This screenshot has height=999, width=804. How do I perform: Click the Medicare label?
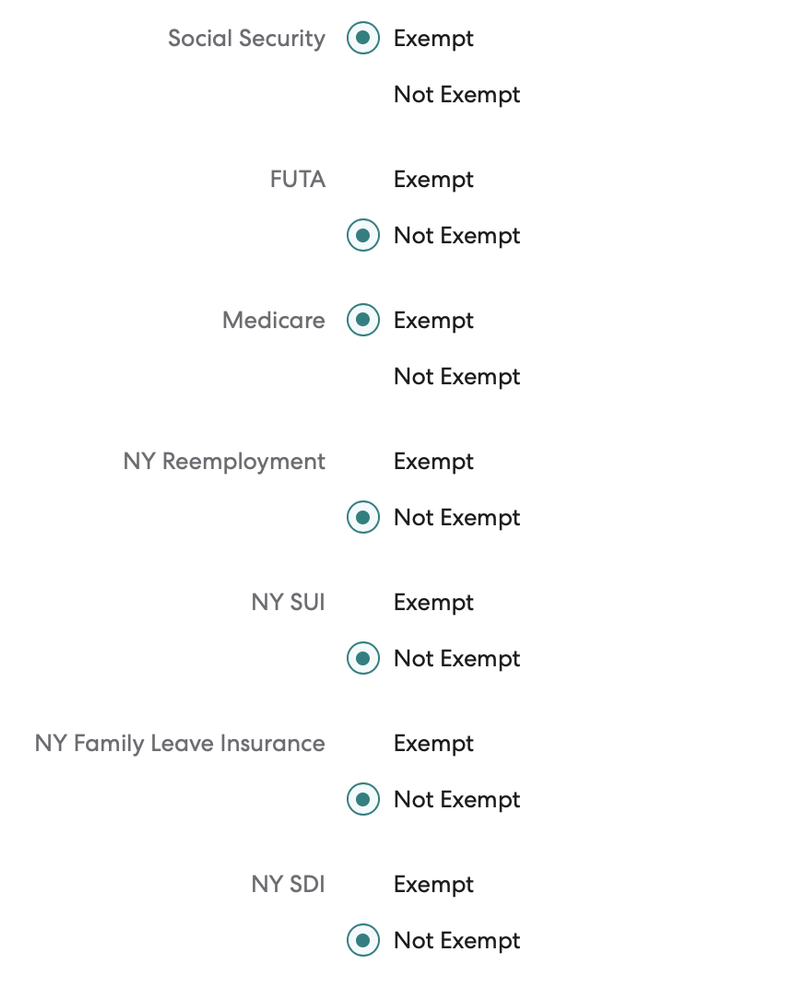click(273, 320)
